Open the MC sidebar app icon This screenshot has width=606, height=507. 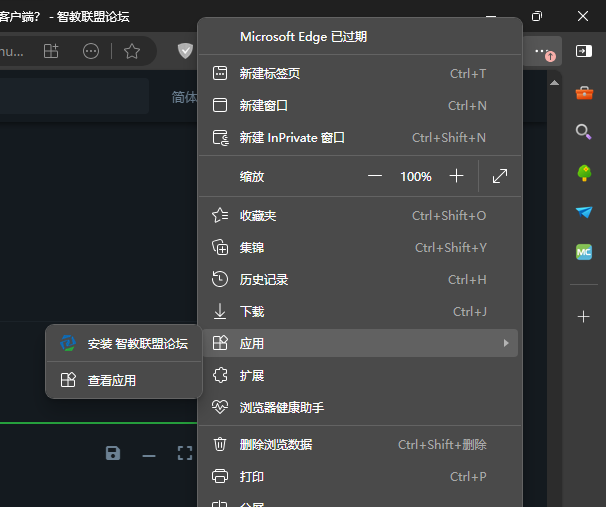click(584, 252)
